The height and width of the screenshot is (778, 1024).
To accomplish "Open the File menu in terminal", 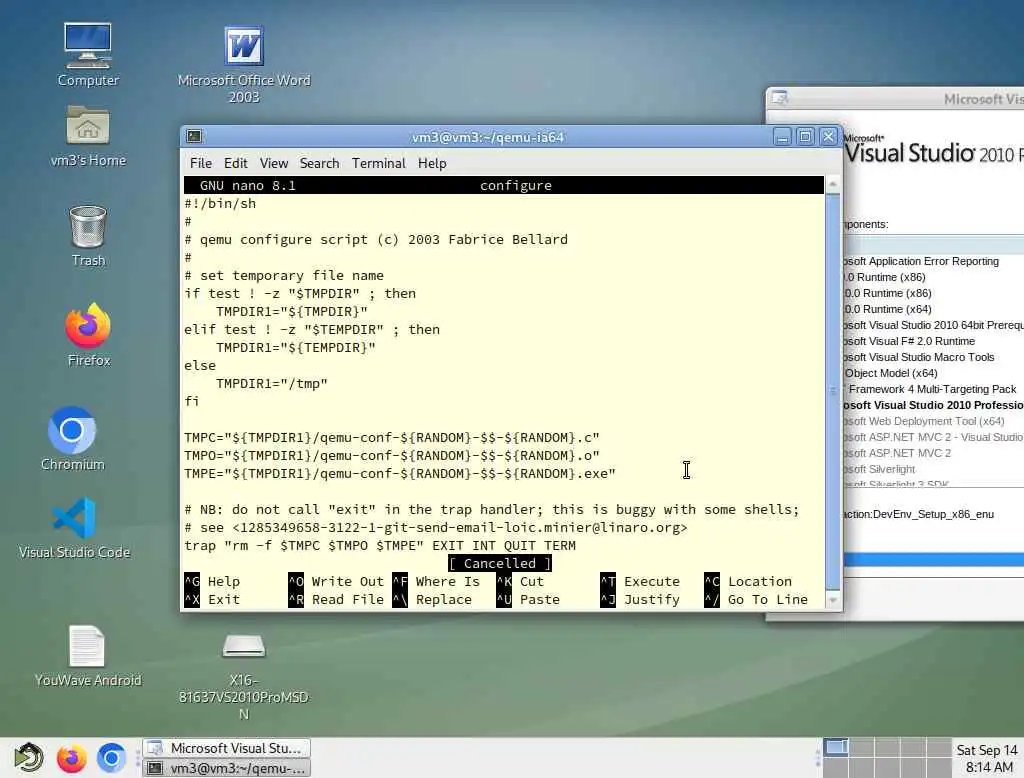I will point(200,163).
